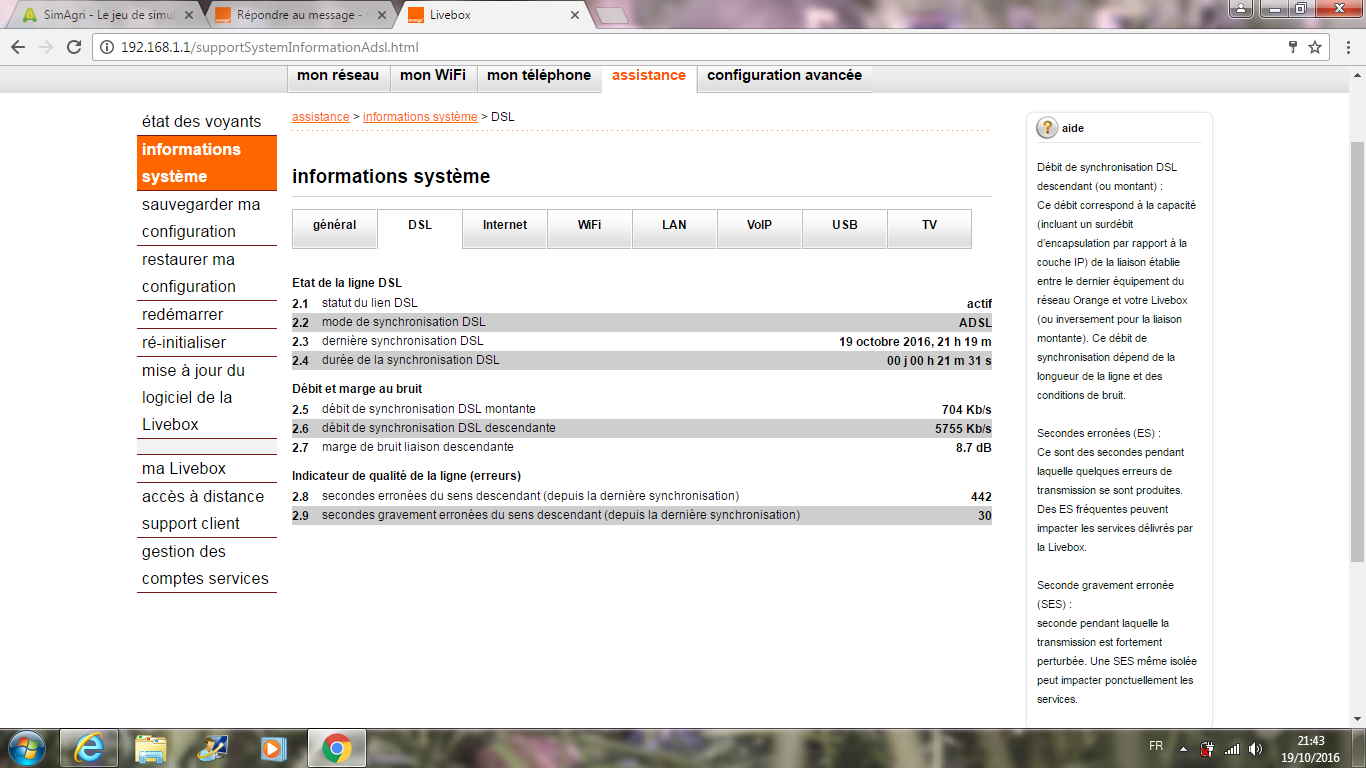This screenshot has height=768, width=1366.
Task: Show hidden system tray icons
Action: tap(1184, 748)
